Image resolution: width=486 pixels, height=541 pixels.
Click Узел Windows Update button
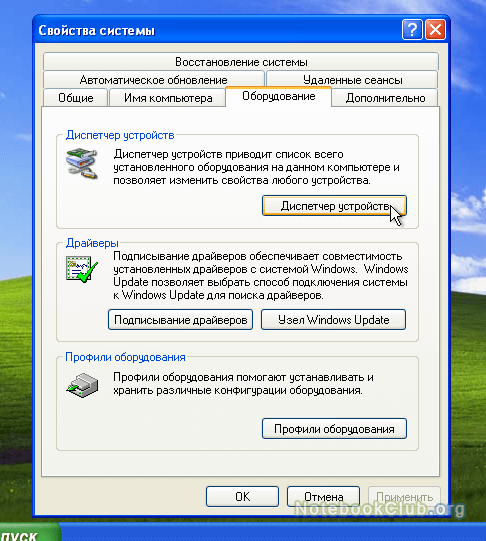pos(334,320)
